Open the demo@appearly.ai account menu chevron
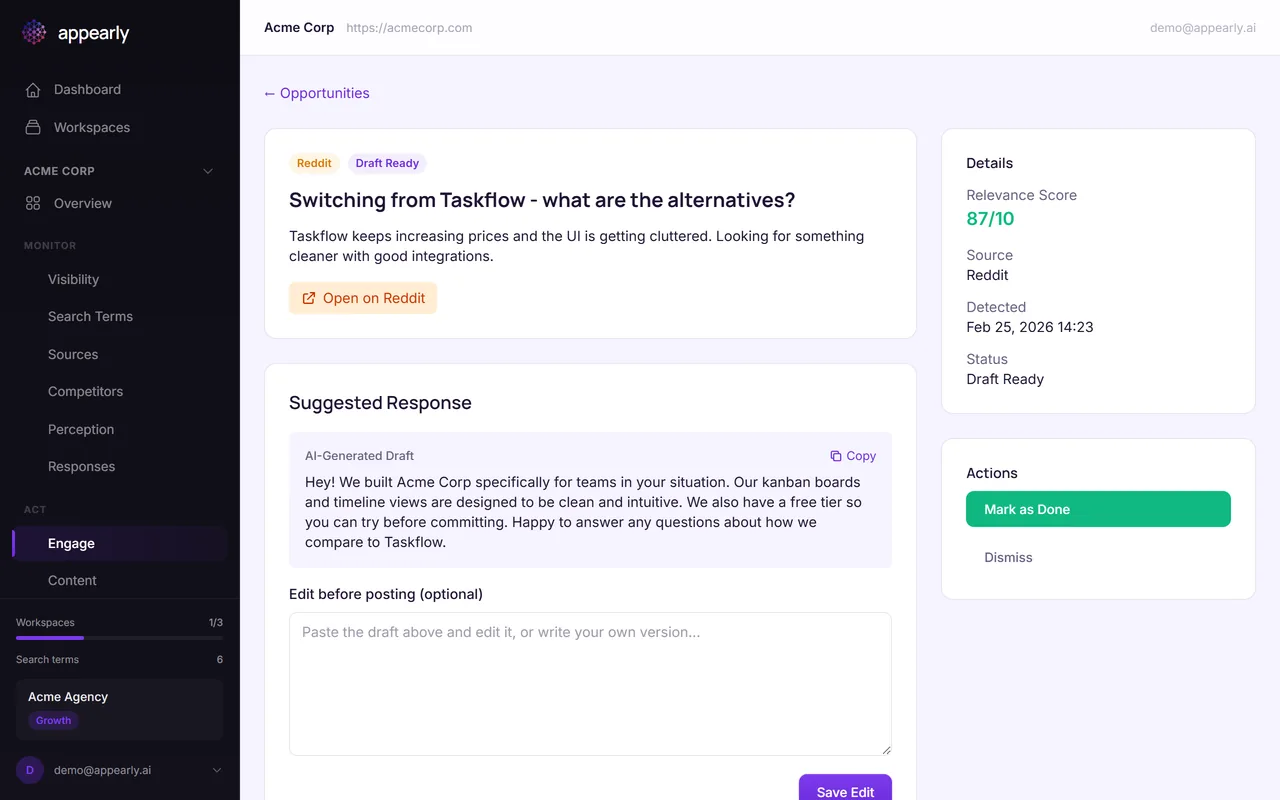Screen dimensions: 1280x800 tap(217, 770)
